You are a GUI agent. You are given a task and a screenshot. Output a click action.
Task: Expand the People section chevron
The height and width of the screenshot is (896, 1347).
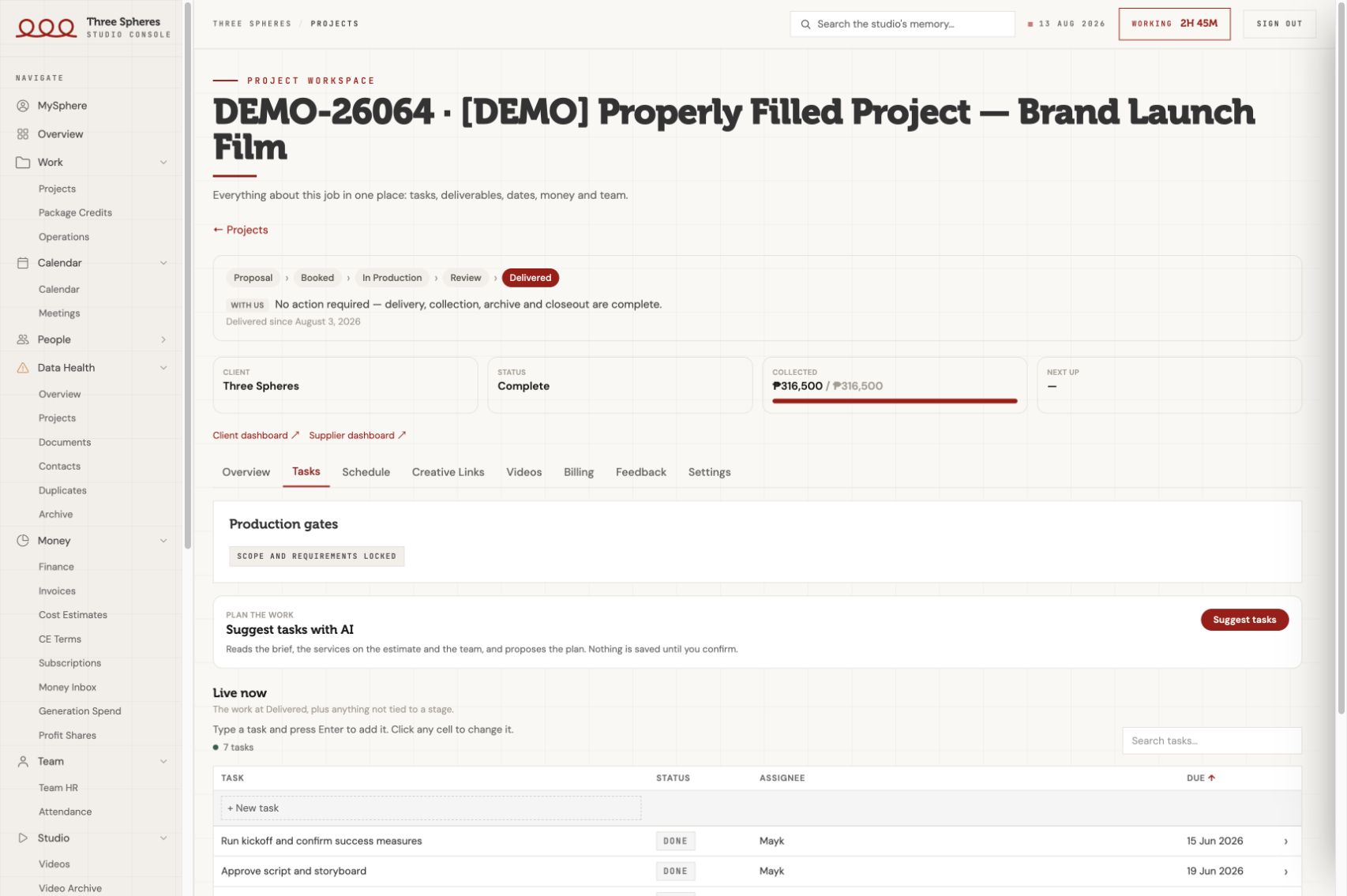tap(163, 339)
